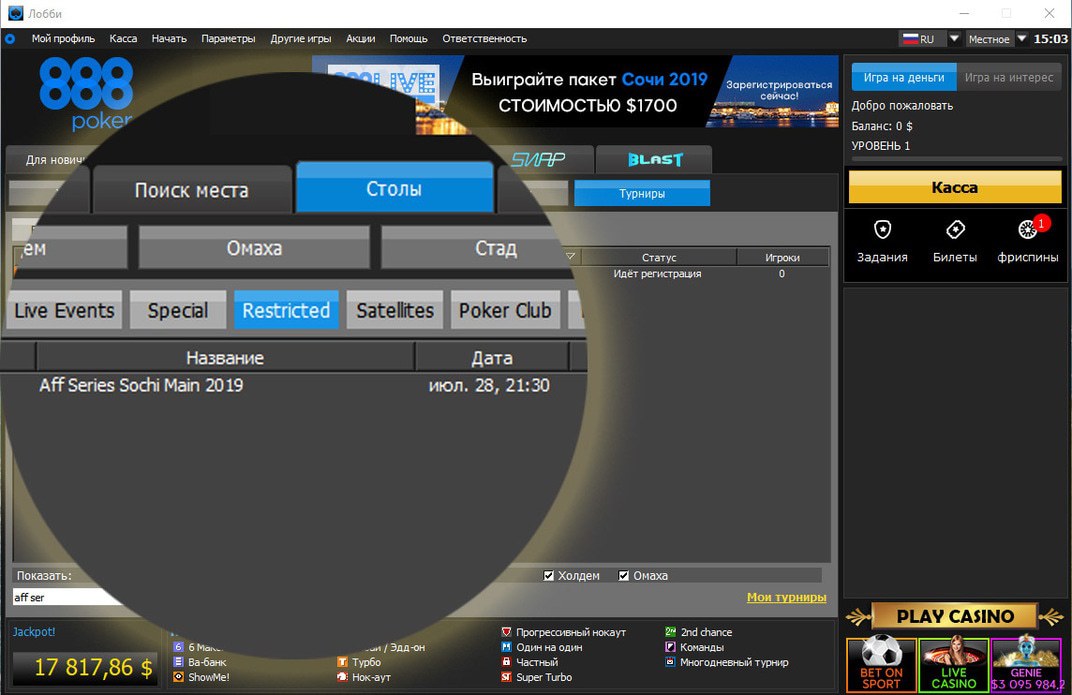The image size is (1072, 695).
Task: Open the Другие игры menu
Action: [300, 39]
